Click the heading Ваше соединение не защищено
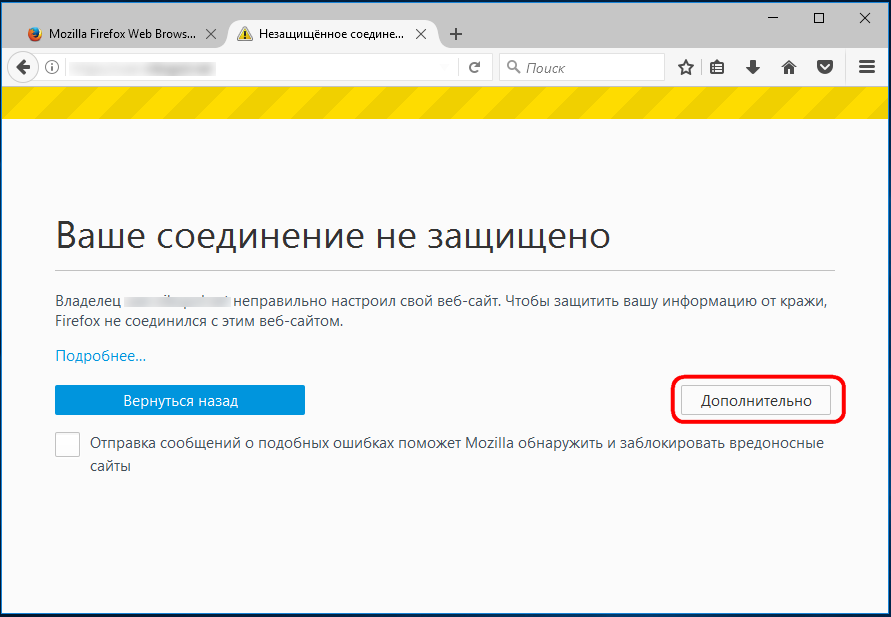891x617 pixels. pos(333,235)
